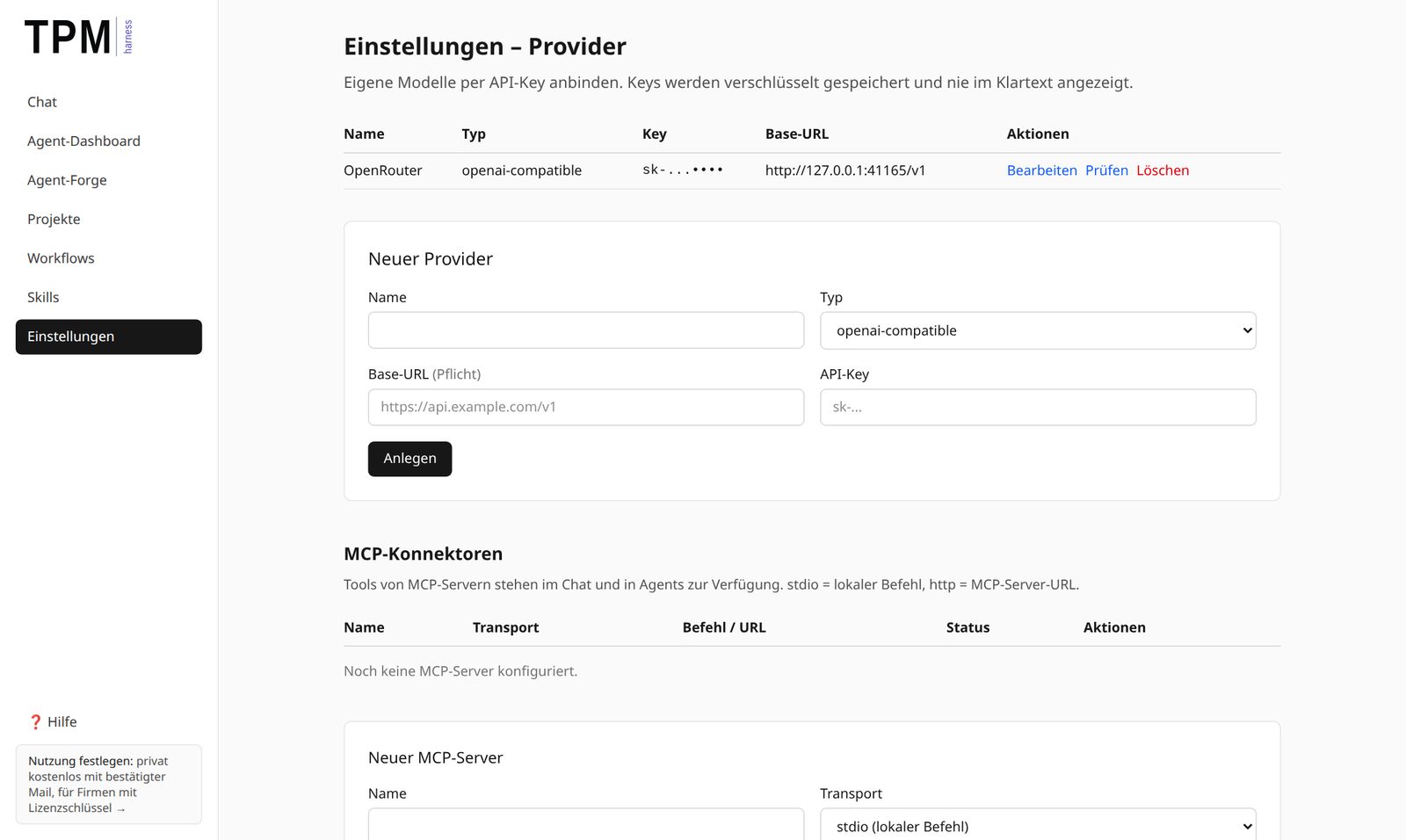Focus the new provider Name field
Image resolution: width=1406 pixels, height=840 pixels.
pos(586,330)
